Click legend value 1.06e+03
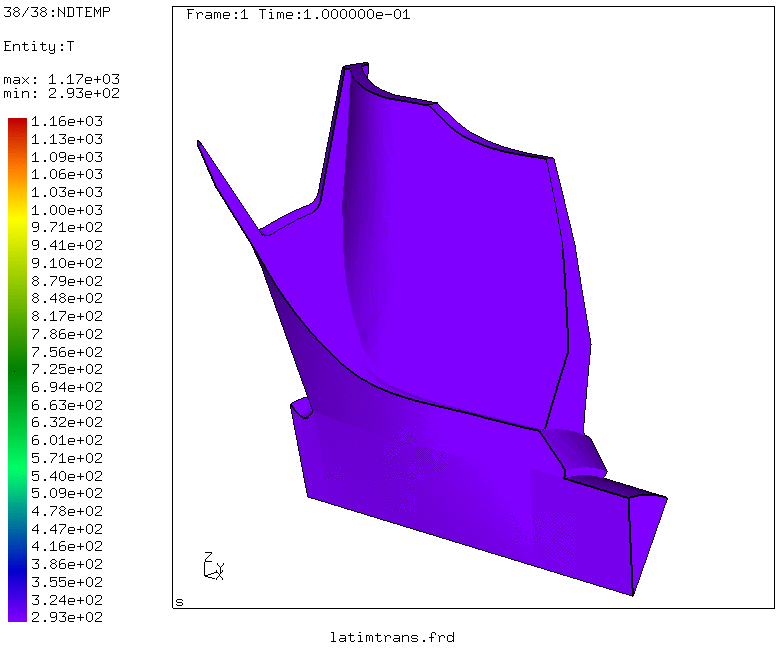784x672 pixels. coord(67,174)
